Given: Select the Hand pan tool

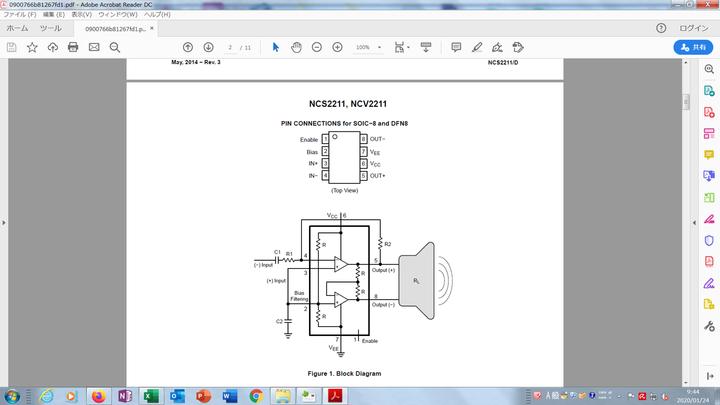Looking at the screenshot, I should [x=296, y=47].
